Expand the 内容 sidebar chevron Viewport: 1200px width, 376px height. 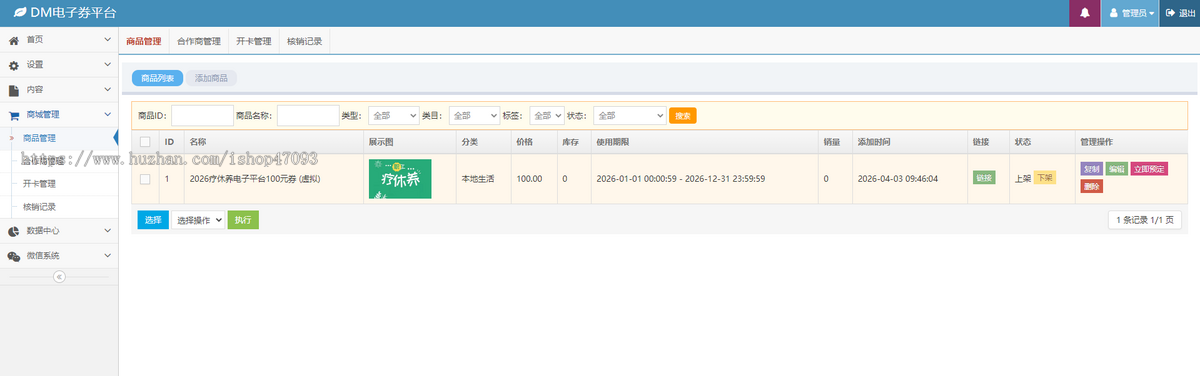point(107,90)
